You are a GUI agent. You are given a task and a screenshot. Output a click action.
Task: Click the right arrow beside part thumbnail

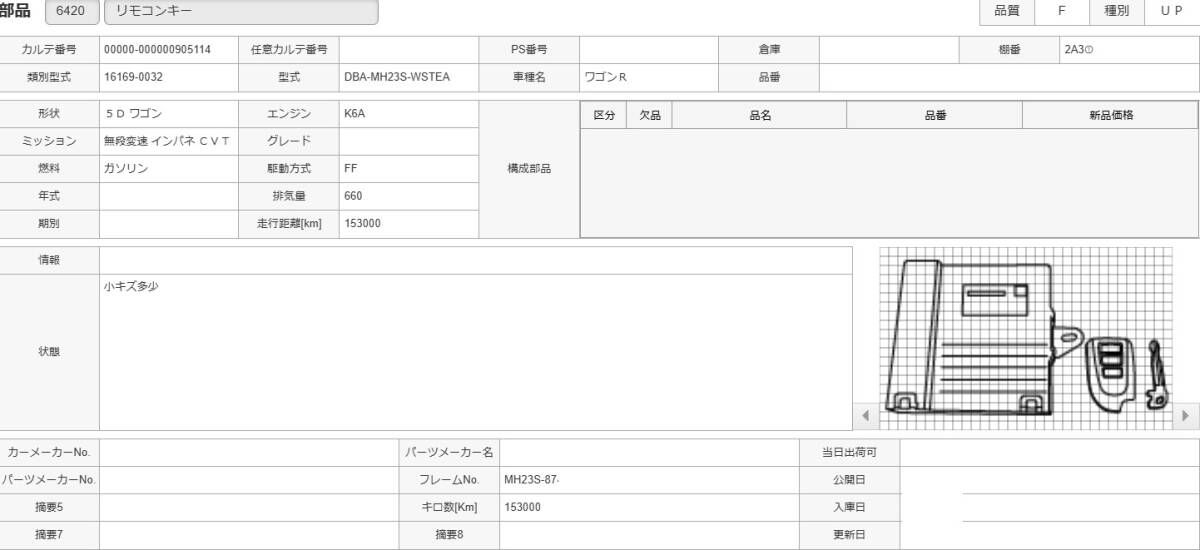pos(1186,415)
